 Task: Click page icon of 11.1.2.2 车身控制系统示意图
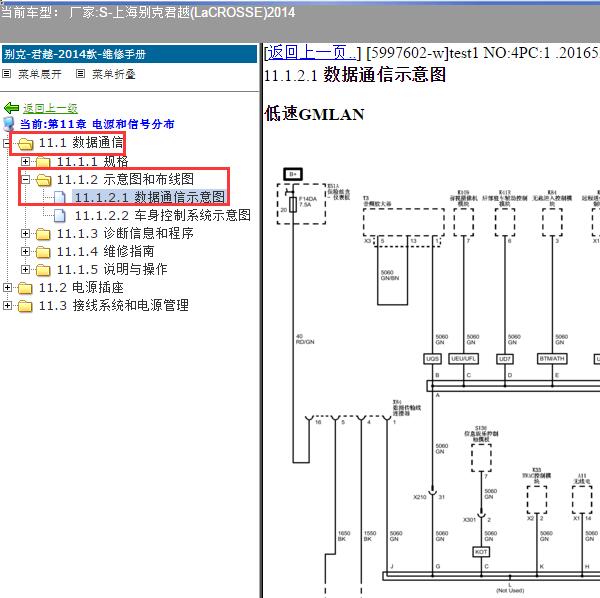(x=59, y=216)
